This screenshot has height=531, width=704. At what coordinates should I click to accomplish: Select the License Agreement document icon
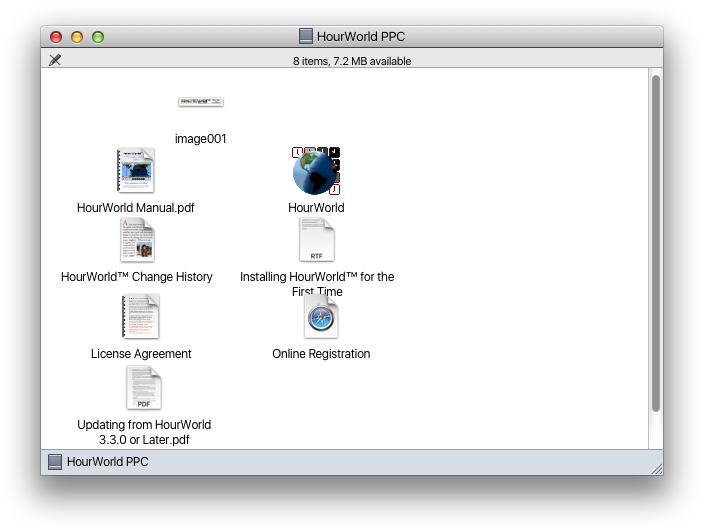point(141,317)
